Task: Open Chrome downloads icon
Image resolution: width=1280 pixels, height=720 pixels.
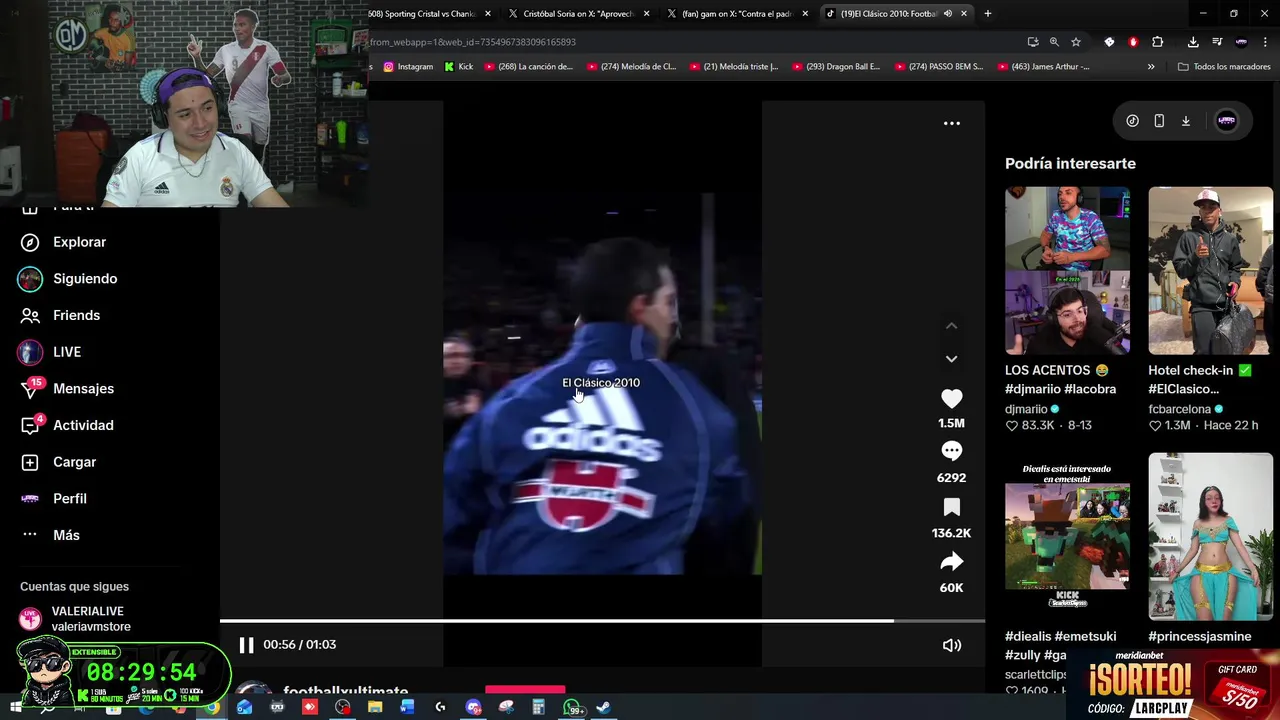Action: tap(1193, 42)
